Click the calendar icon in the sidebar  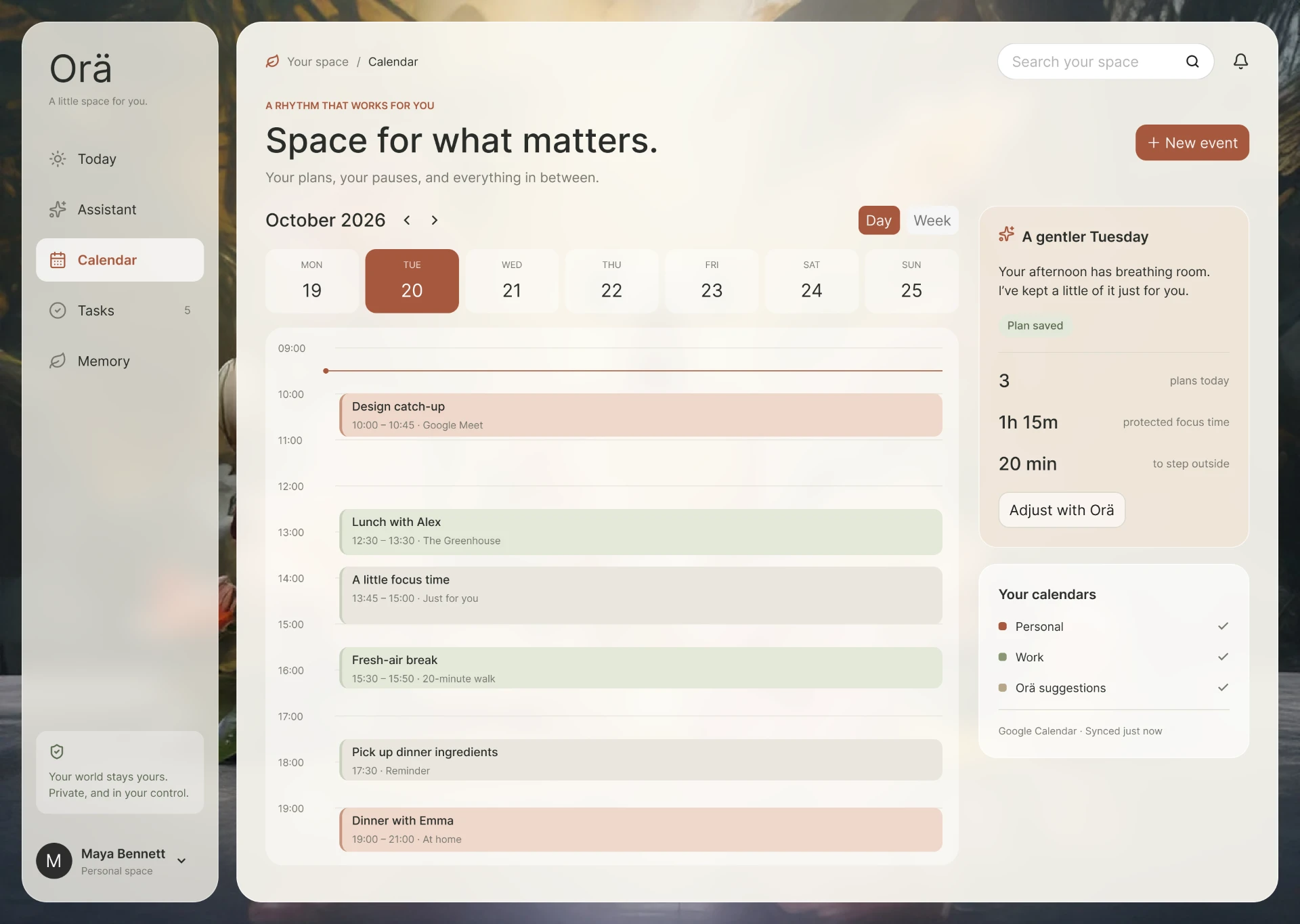coord(58,260)
